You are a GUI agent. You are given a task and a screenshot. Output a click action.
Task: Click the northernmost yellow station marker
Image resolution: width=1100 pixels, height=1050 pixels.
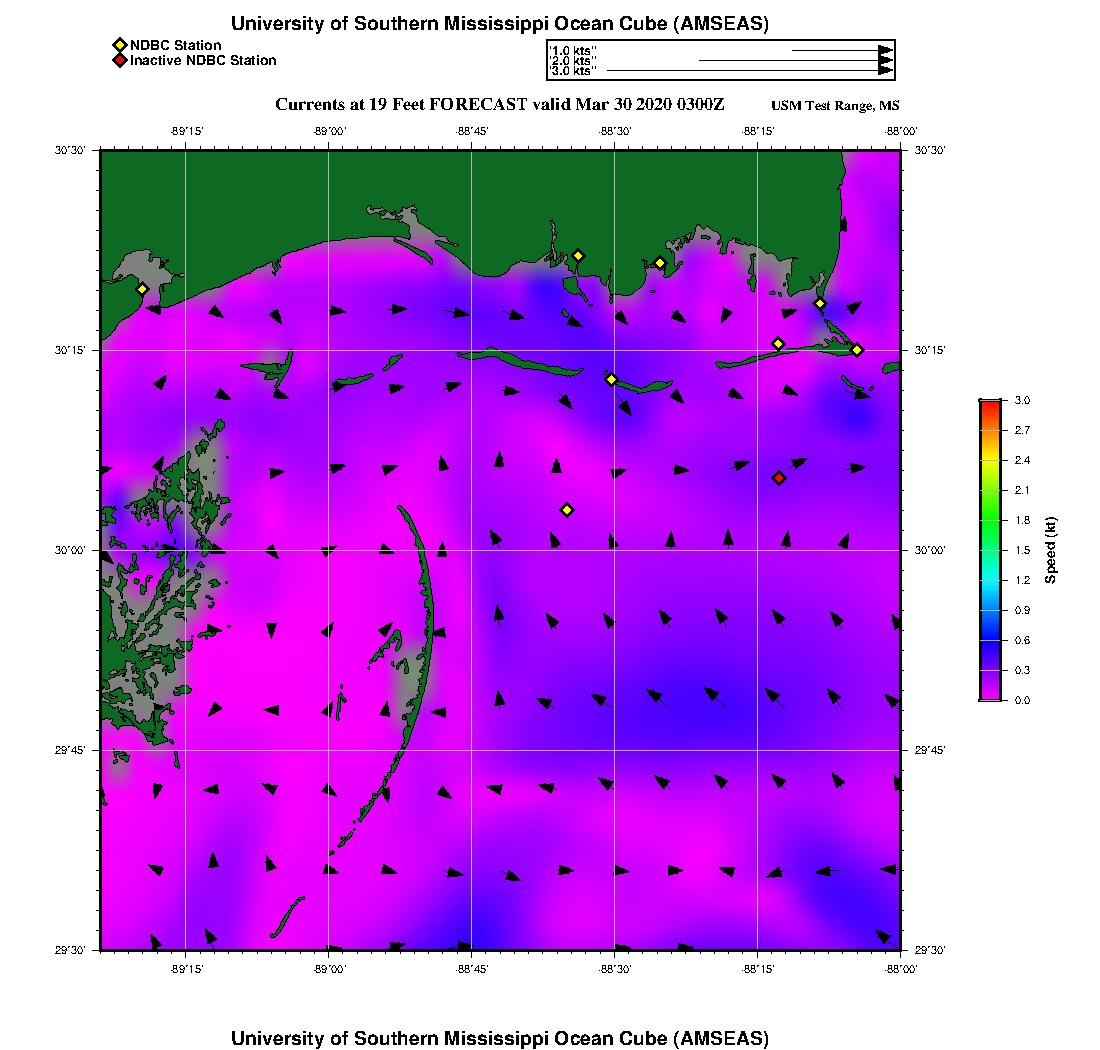pos(578,255)
